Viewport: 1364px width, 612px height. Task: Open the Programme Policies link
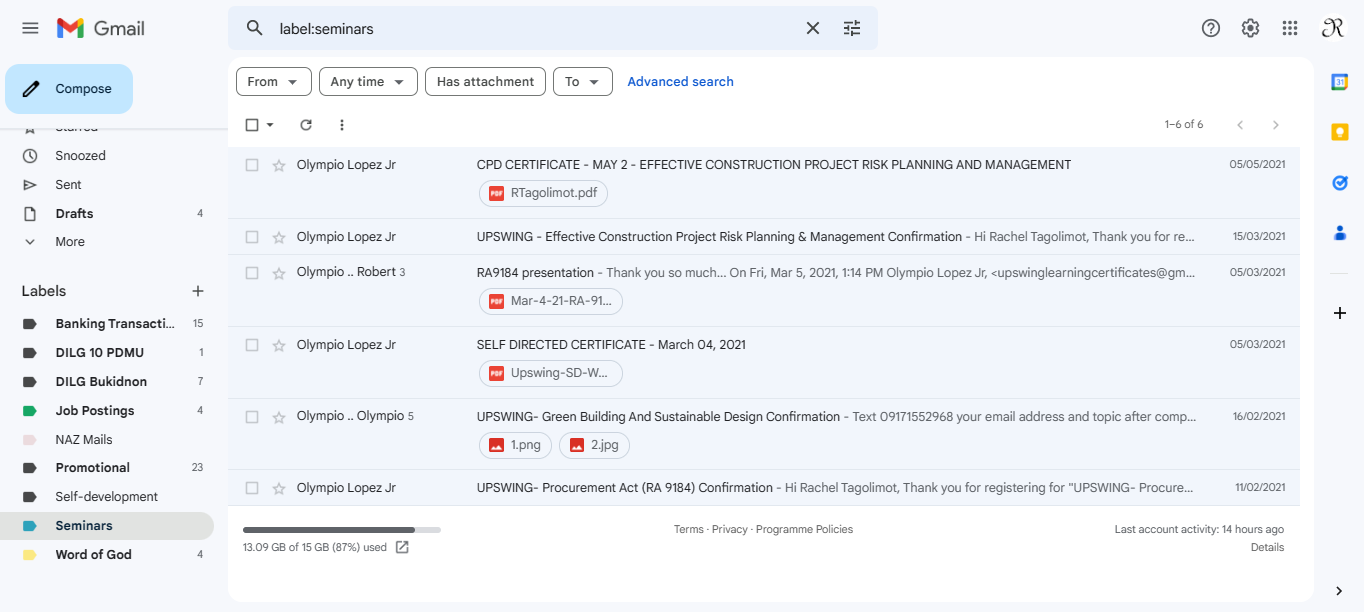click(805, 529)
